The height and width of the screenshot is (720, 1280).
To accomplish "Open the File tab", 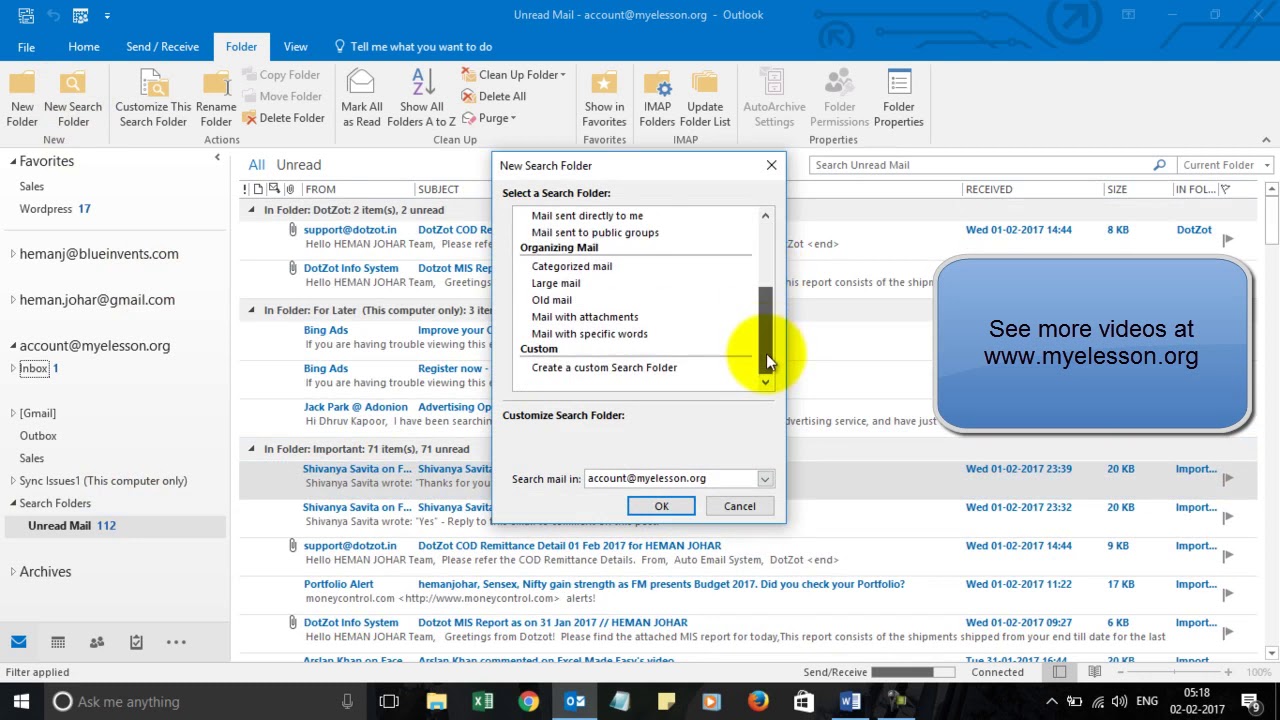I will (26, 47).
